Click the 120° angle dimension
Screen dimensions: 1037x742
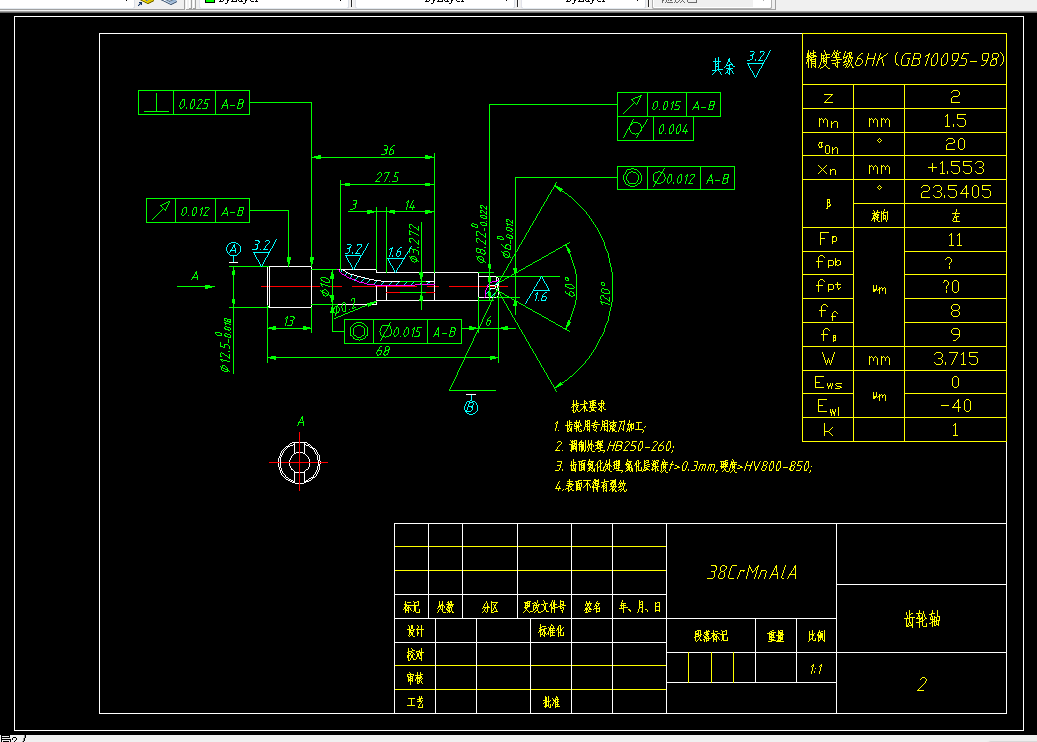coord(605,293)
